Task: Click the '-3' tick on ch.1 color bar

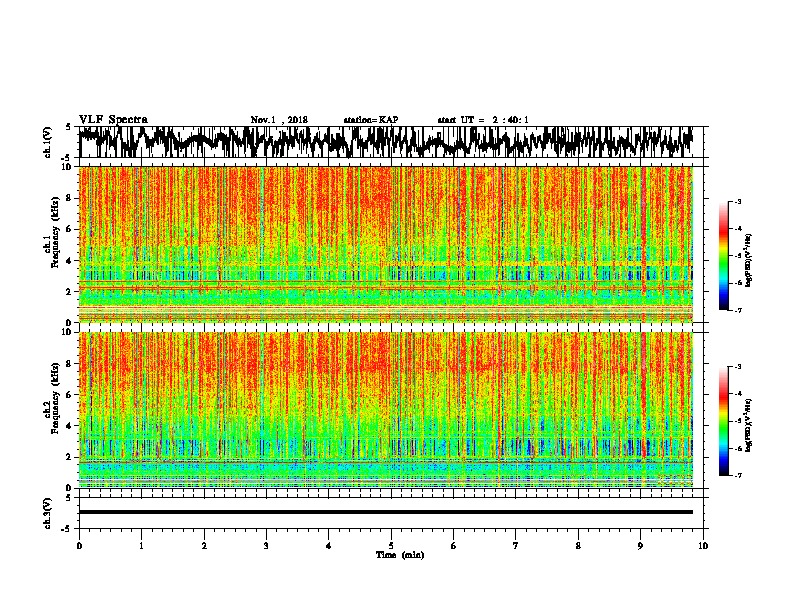Action: click(x=738, y=201)
